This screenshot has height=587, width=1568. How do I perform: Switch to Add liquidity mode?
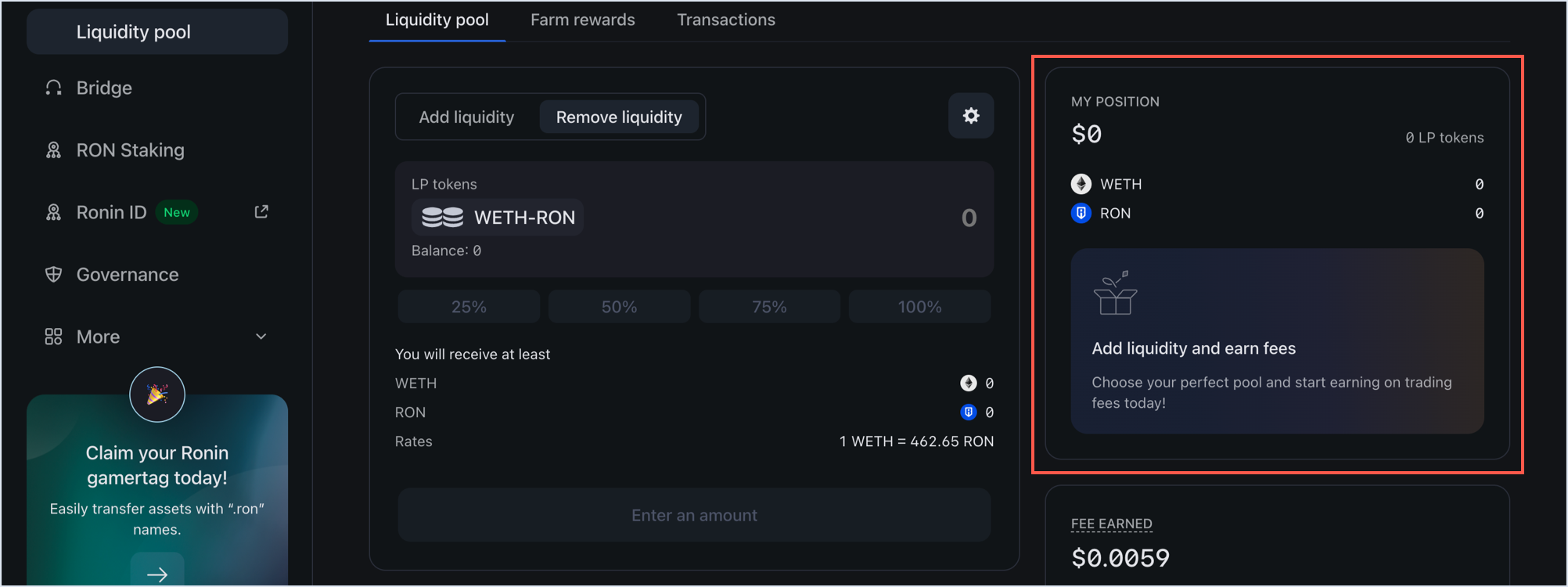(466, 117)
